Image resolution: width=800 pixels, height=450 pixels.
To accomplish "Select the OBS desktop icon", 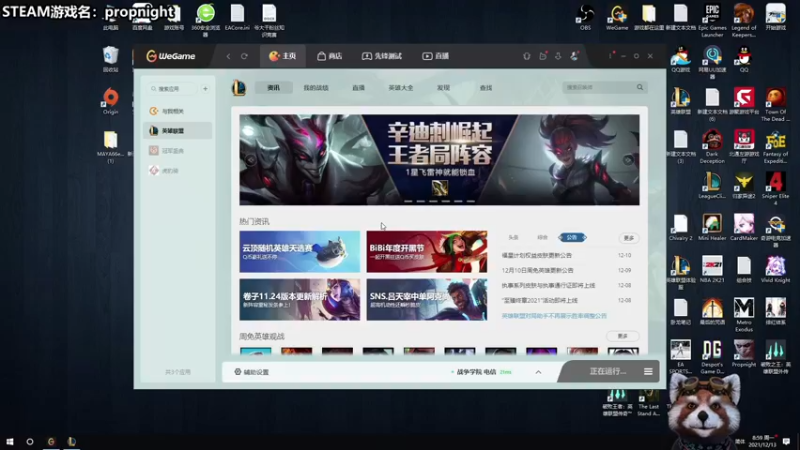I will click(x=585, y=18).
